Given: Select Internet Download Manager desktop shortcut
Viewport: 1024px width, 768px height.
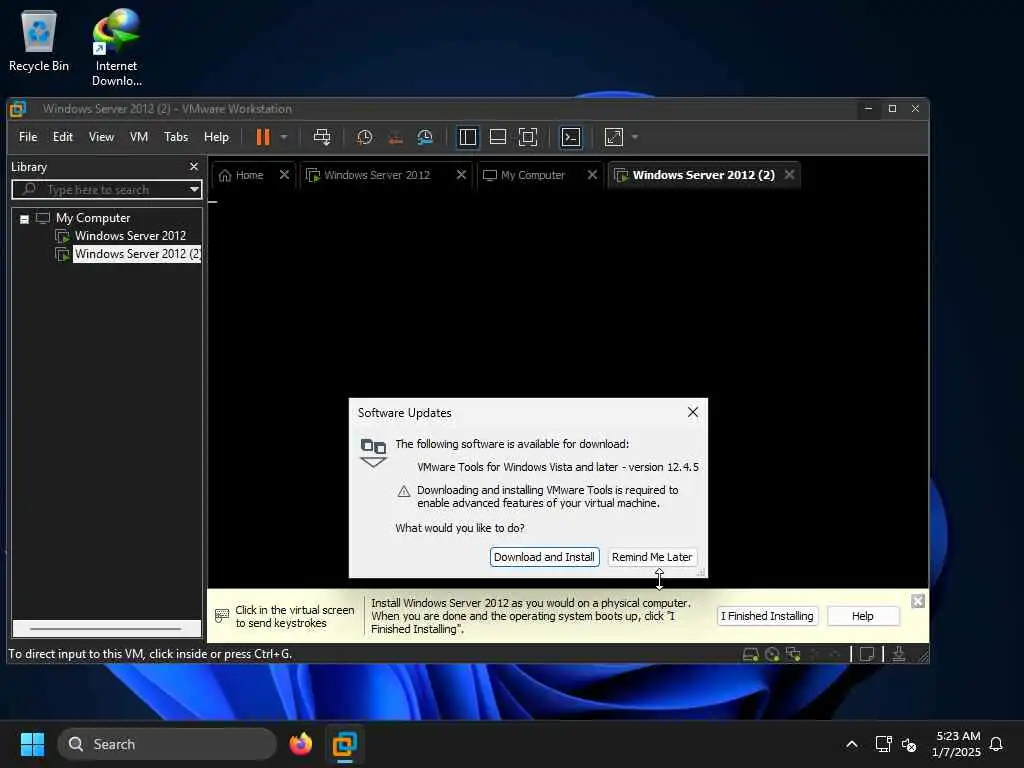Looking at the screenshot, I should [x=116, y=48].
